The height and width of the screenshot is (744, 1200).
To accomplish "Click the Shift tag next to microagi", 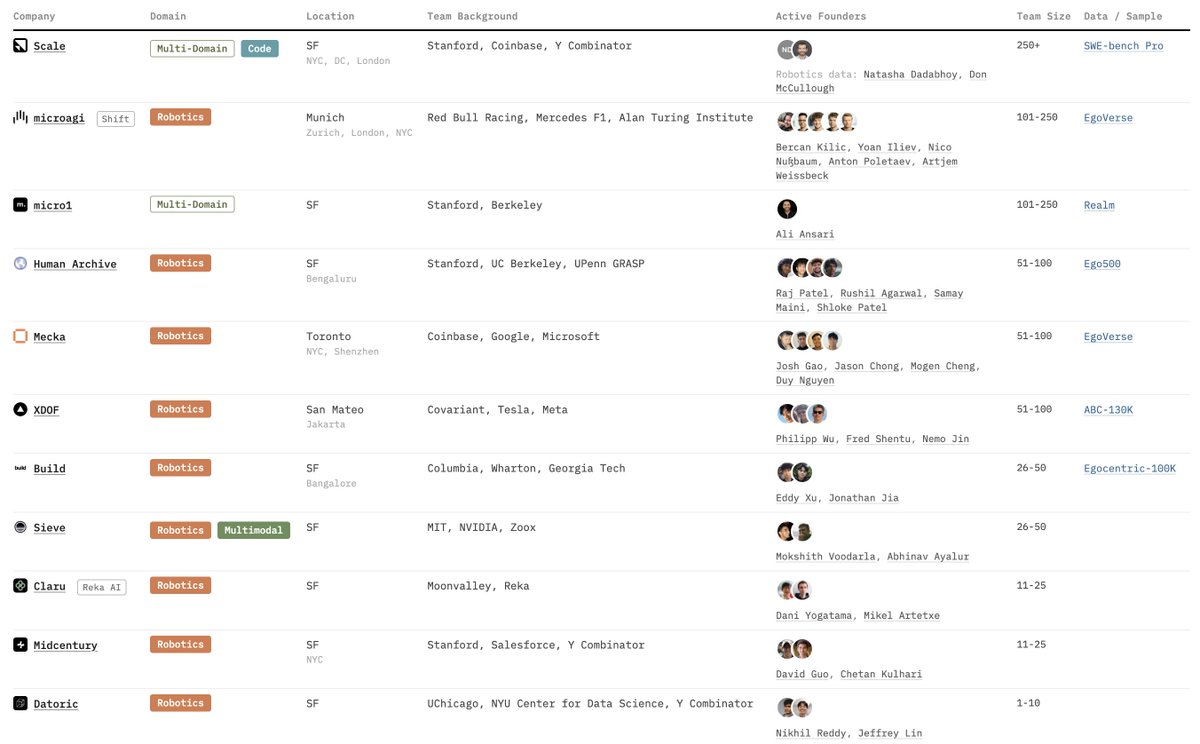I will pos(116,118).
